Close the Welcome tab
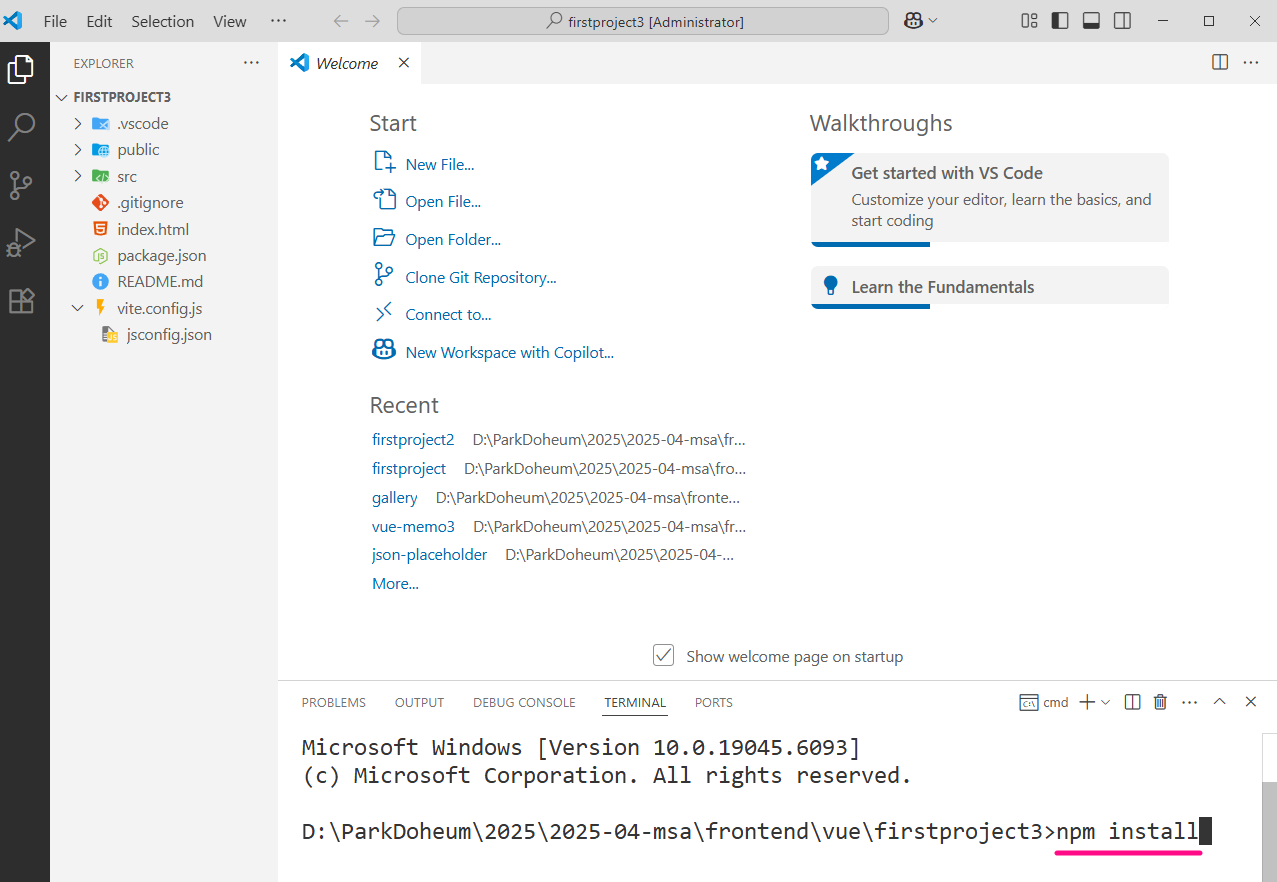 click(404, 63)
